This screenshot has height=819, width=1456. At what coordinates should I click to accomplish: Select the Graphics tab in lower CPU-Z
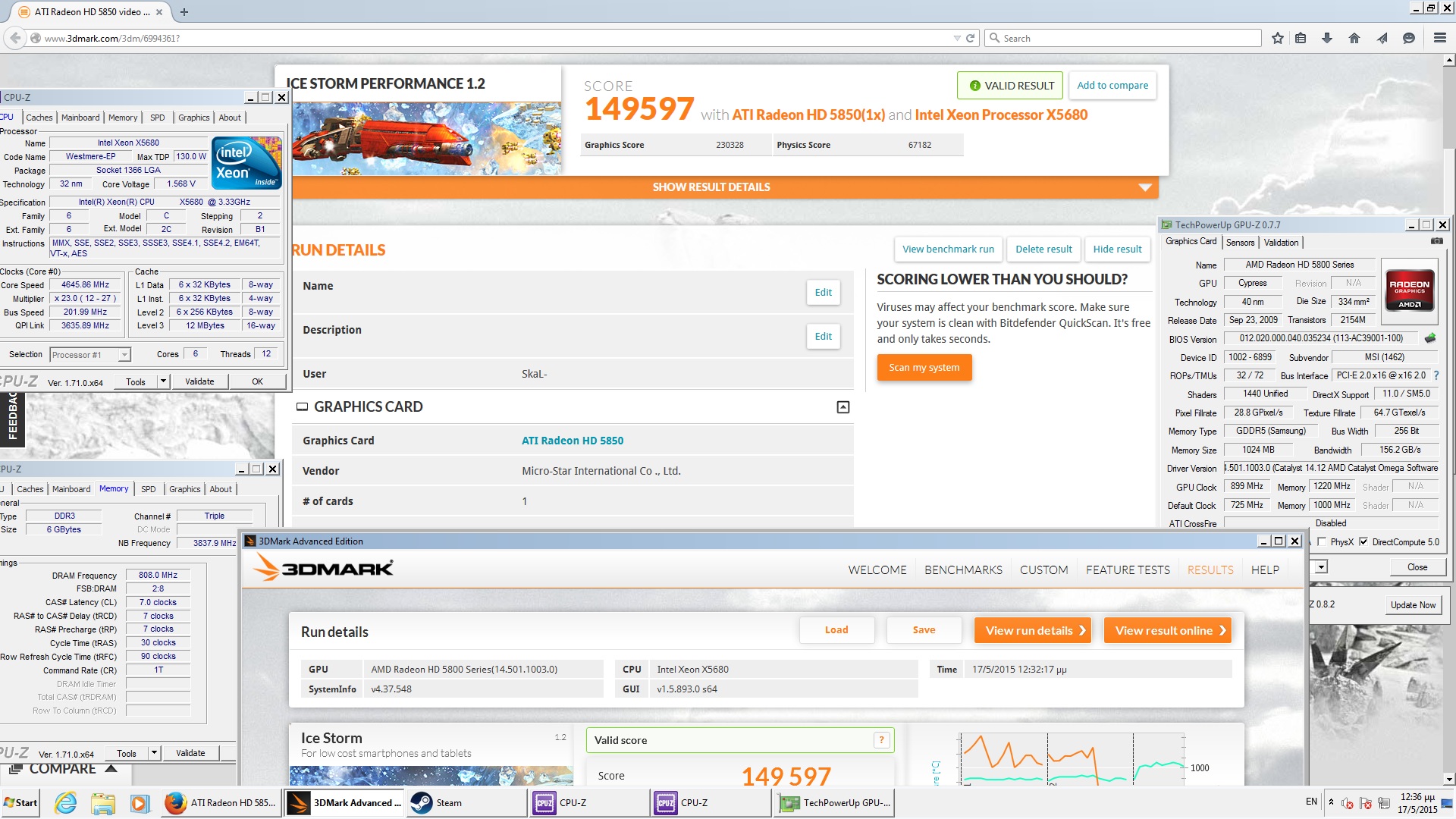click(184, 489)
